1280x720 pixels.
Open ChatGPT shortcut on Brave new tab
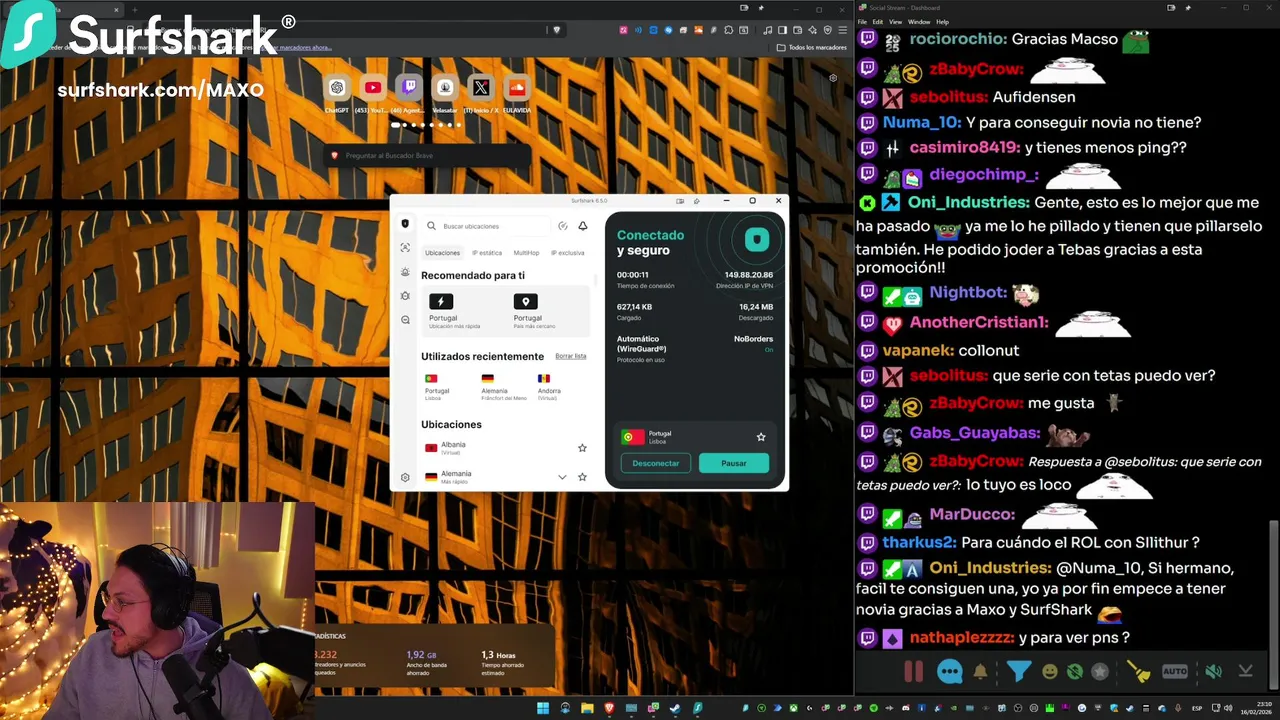point(337,88)
